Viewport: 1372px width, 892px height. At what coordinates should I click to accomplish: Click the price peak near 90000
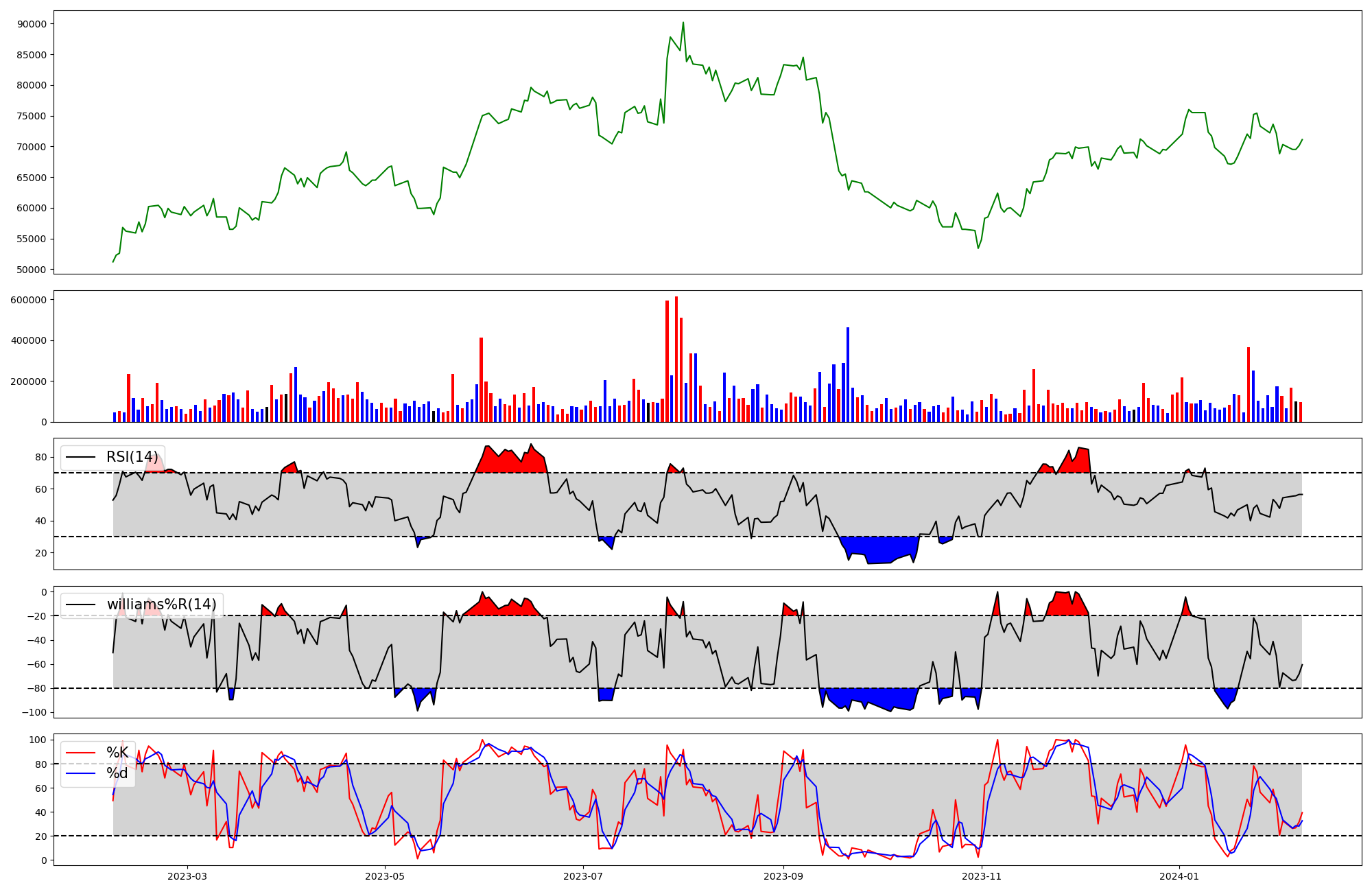pyautogui.click(x=683, y=23)
